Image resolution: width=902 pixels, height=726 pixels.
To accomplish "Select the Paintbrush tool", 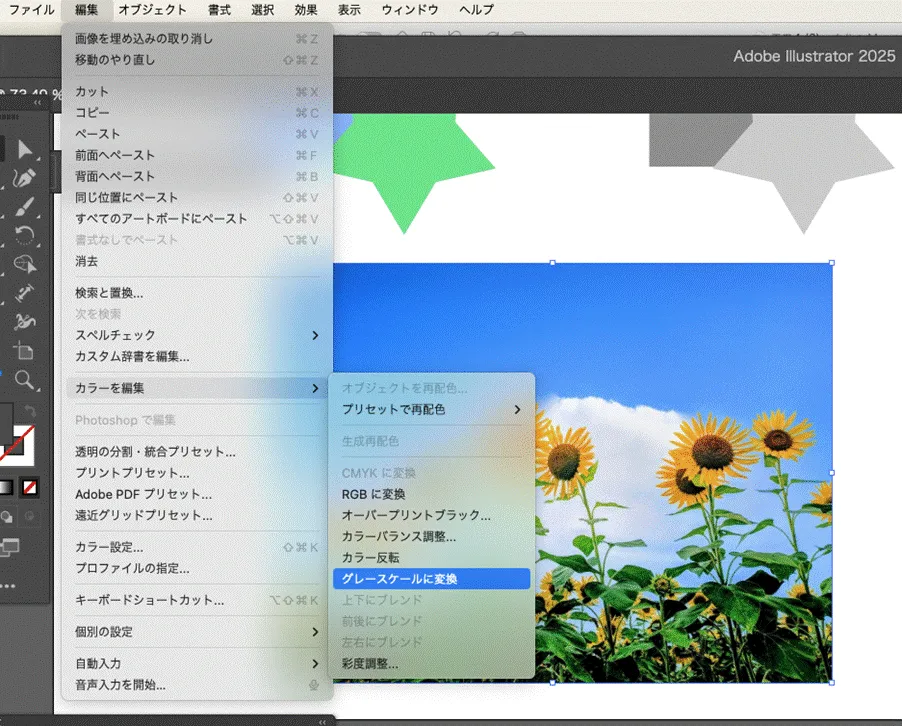I will tap(25, 207).
